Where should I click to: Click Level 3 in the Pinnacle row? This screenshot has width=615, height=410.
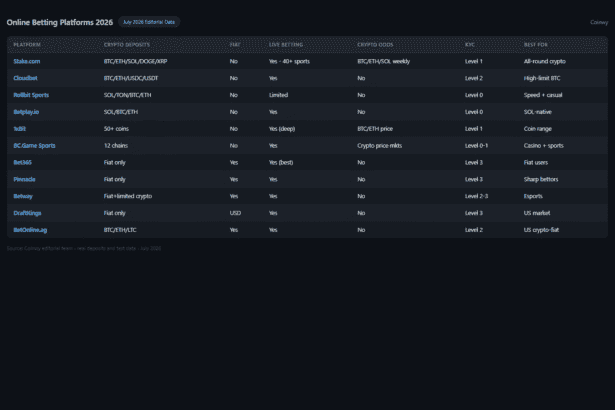coord(474,179)
